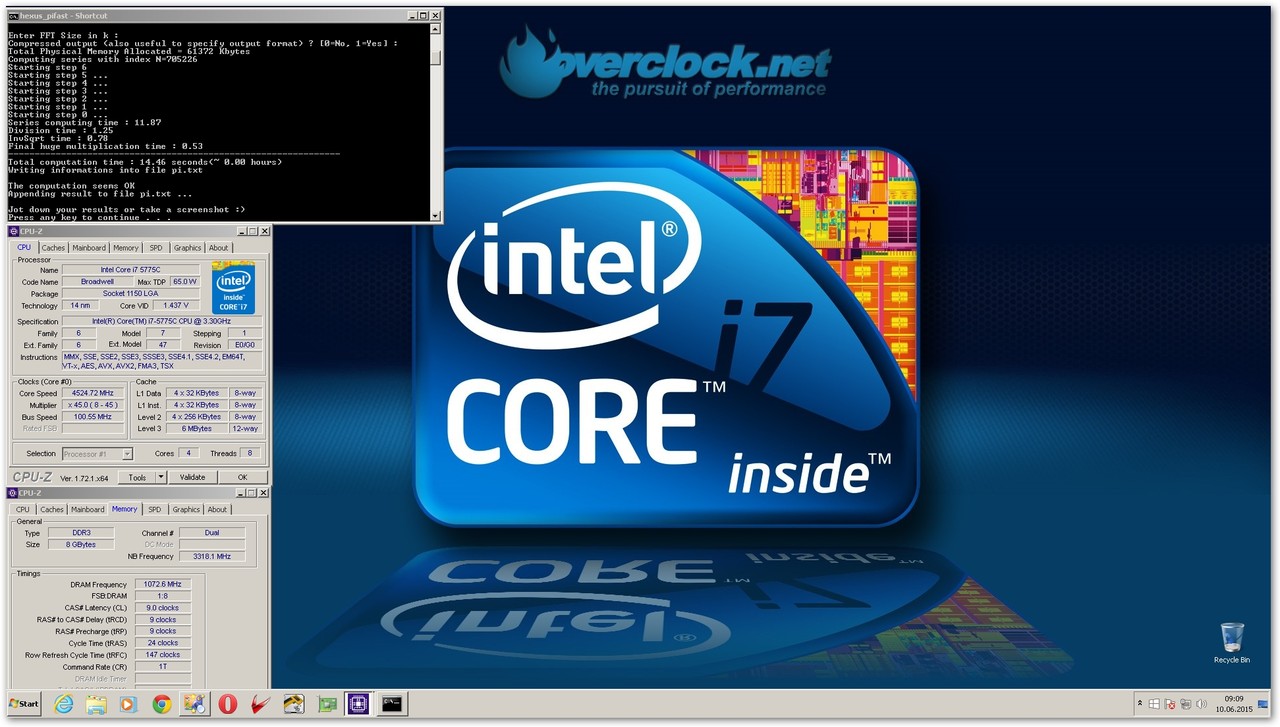Open SPD tab in lower CPU-Z window
Image resolution: width=1280 pixels, height=727 pixels.
156,510
